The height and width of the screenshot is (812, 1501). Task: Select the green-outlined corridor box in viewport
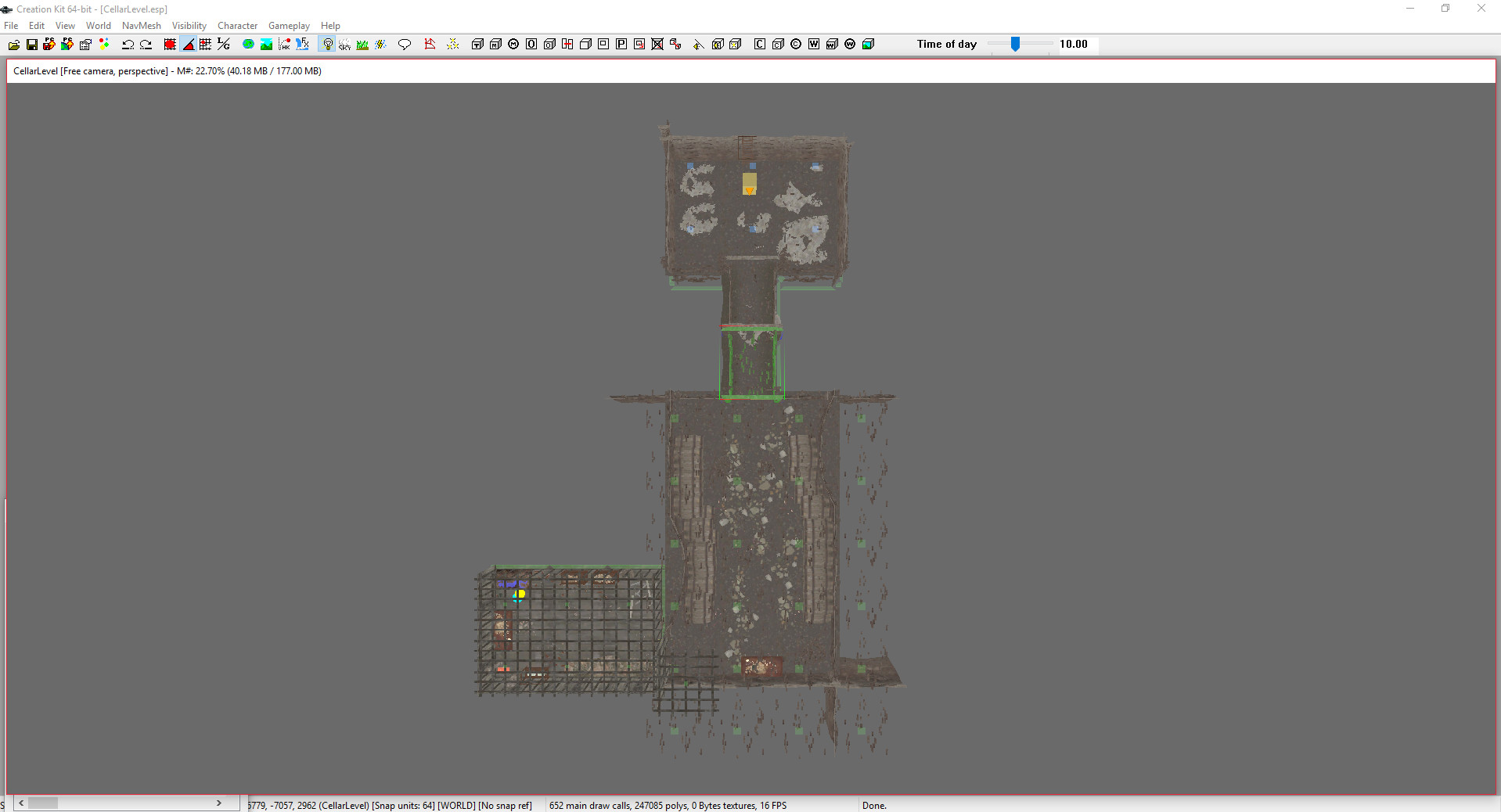[x=752, y=362]
